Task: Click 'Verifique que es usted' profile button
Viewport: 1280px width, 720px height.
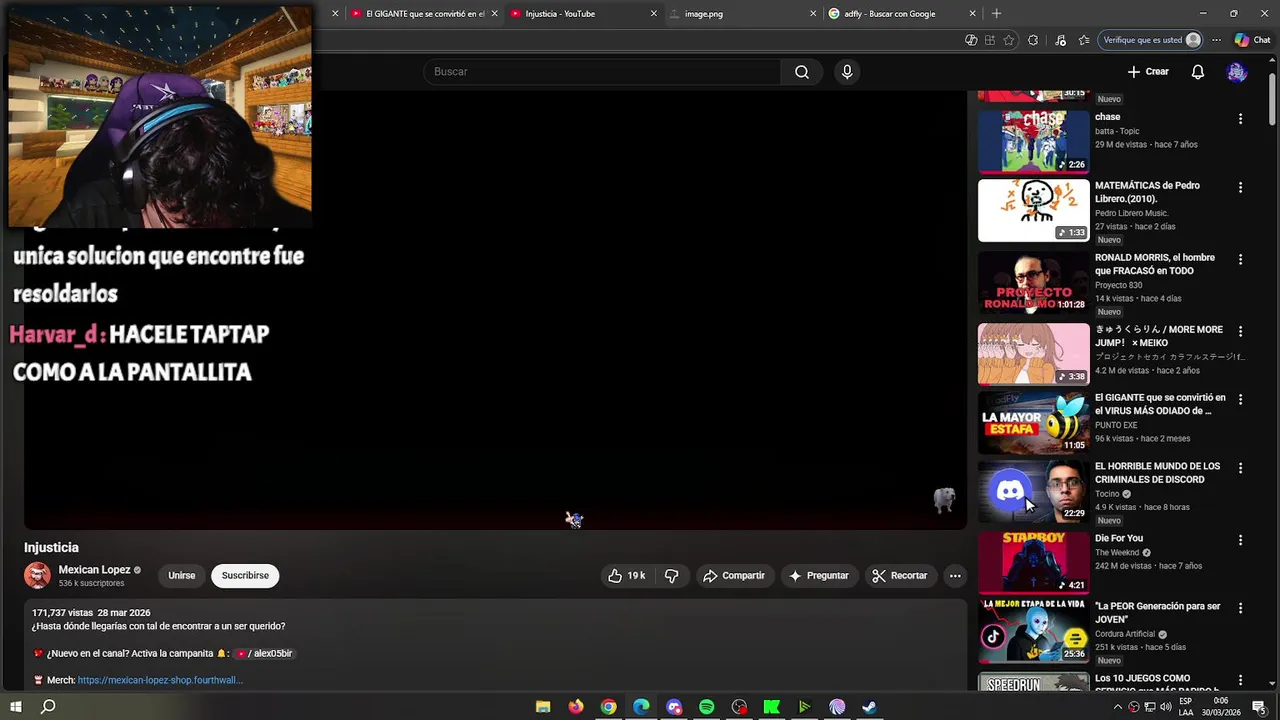Action: point(1151,40)
